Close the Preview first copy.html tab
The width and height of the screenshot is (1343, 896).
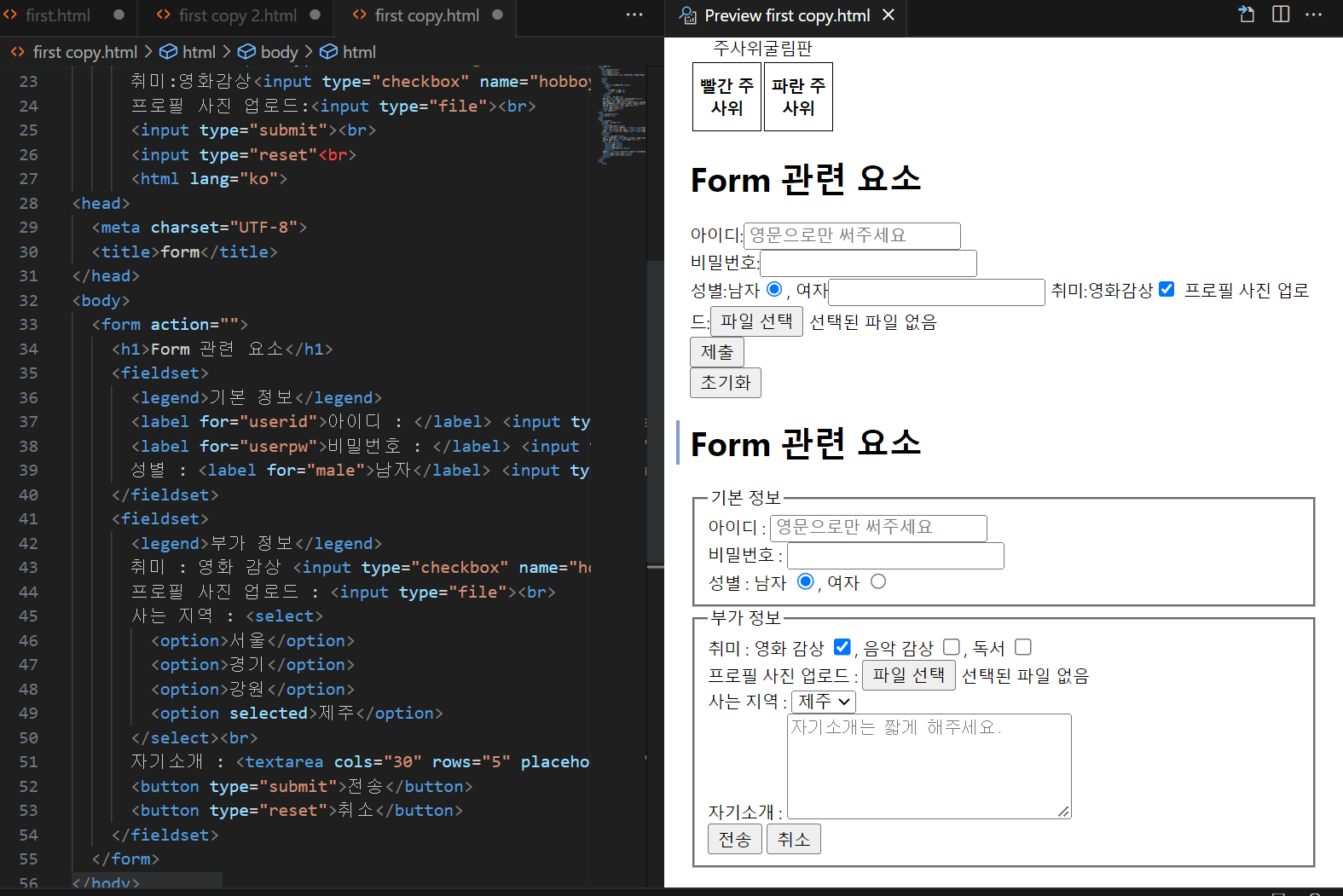(889, 15)
